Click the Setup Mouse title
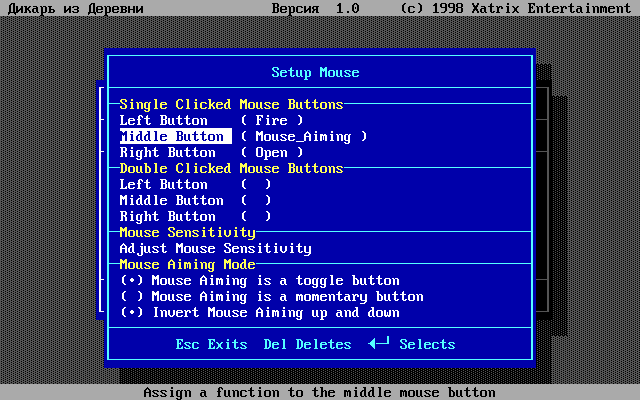Screen dimensions: 640x400 pos(316,73)
